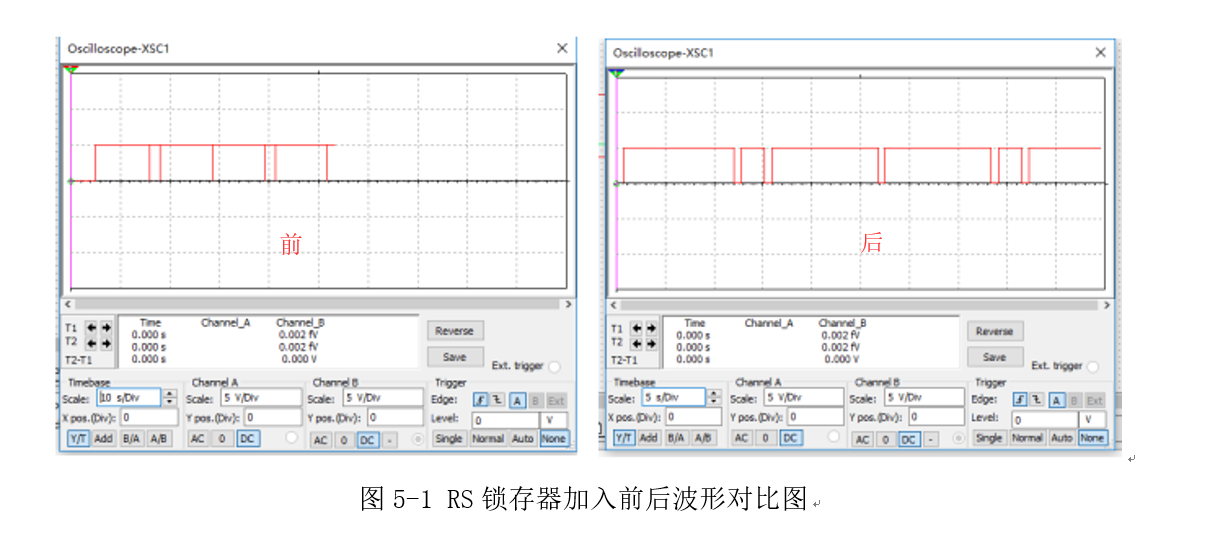
Task: Set Auto trigger mode in 后 oscilloscope
Action: click(1062, 438)
